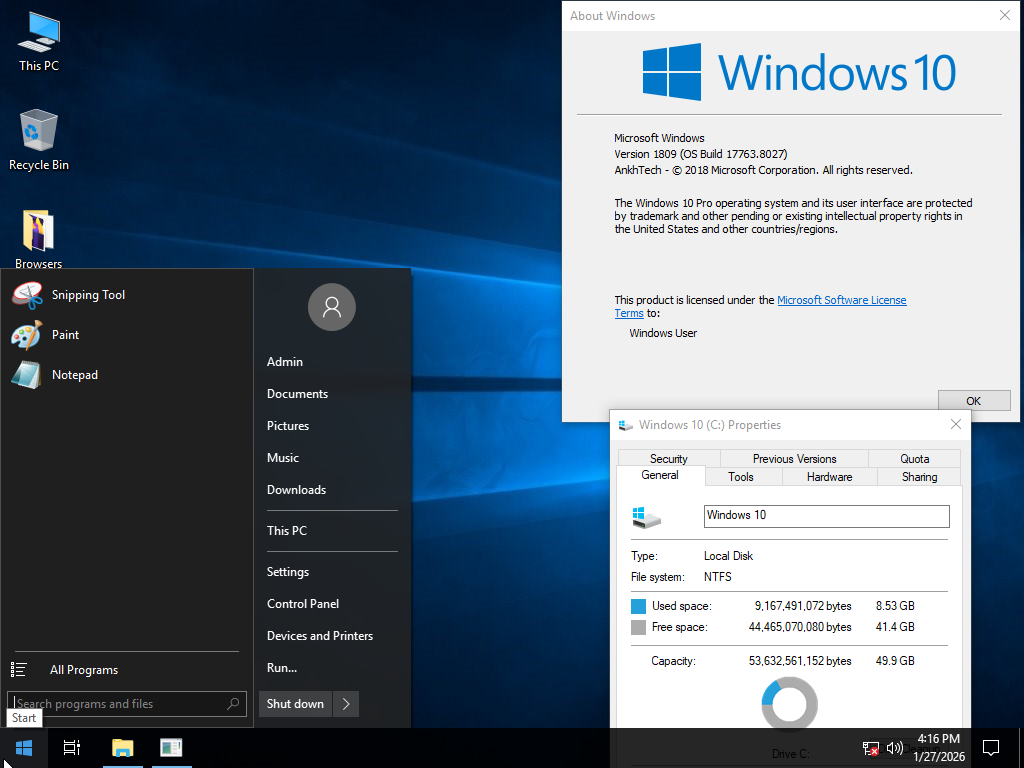This screenshot has height=768, width=1024.
Task: Select the Previous Versions tab
Action: pyautogui.click(x=794, y=458)
